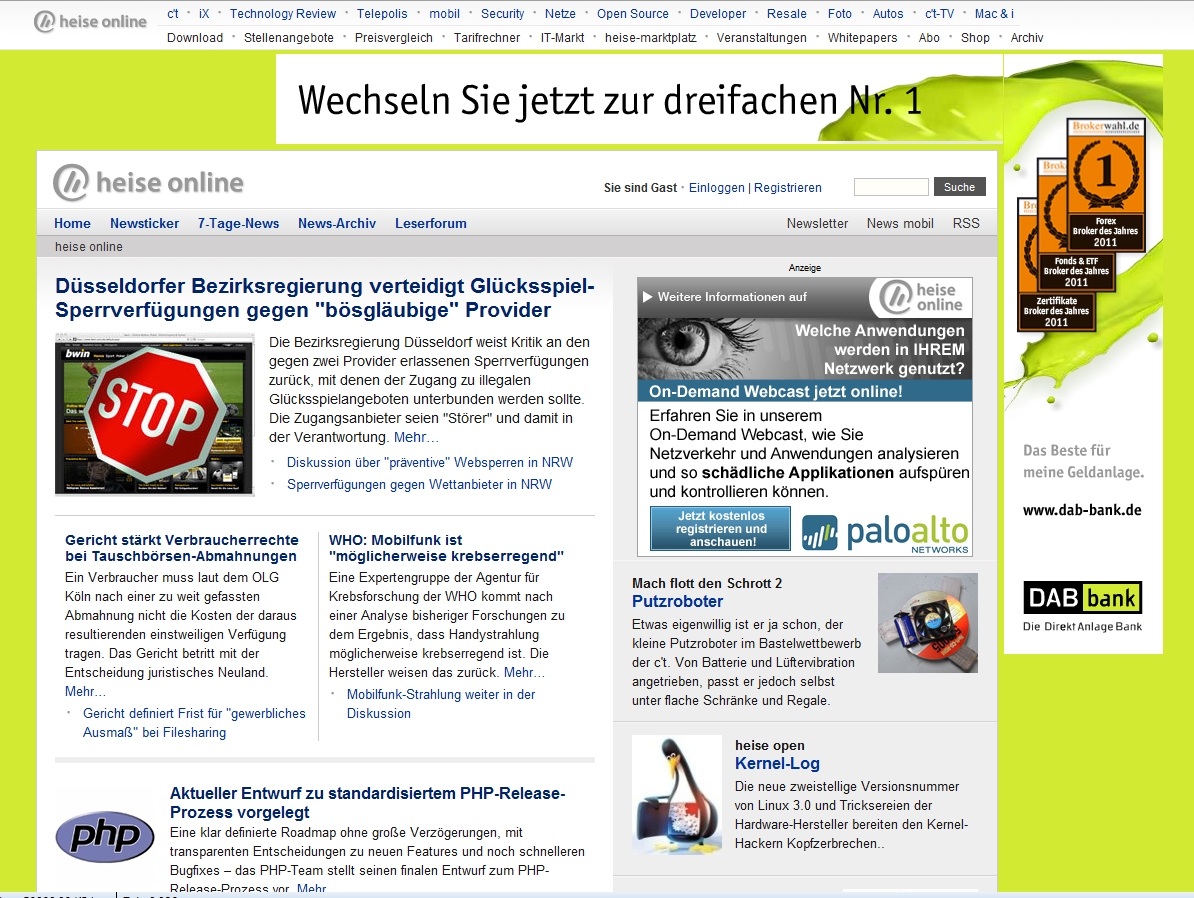This screenshot has height=898, width=1194.
Task: Click the palo alto networks logo
Action: [x=886, y=532]
